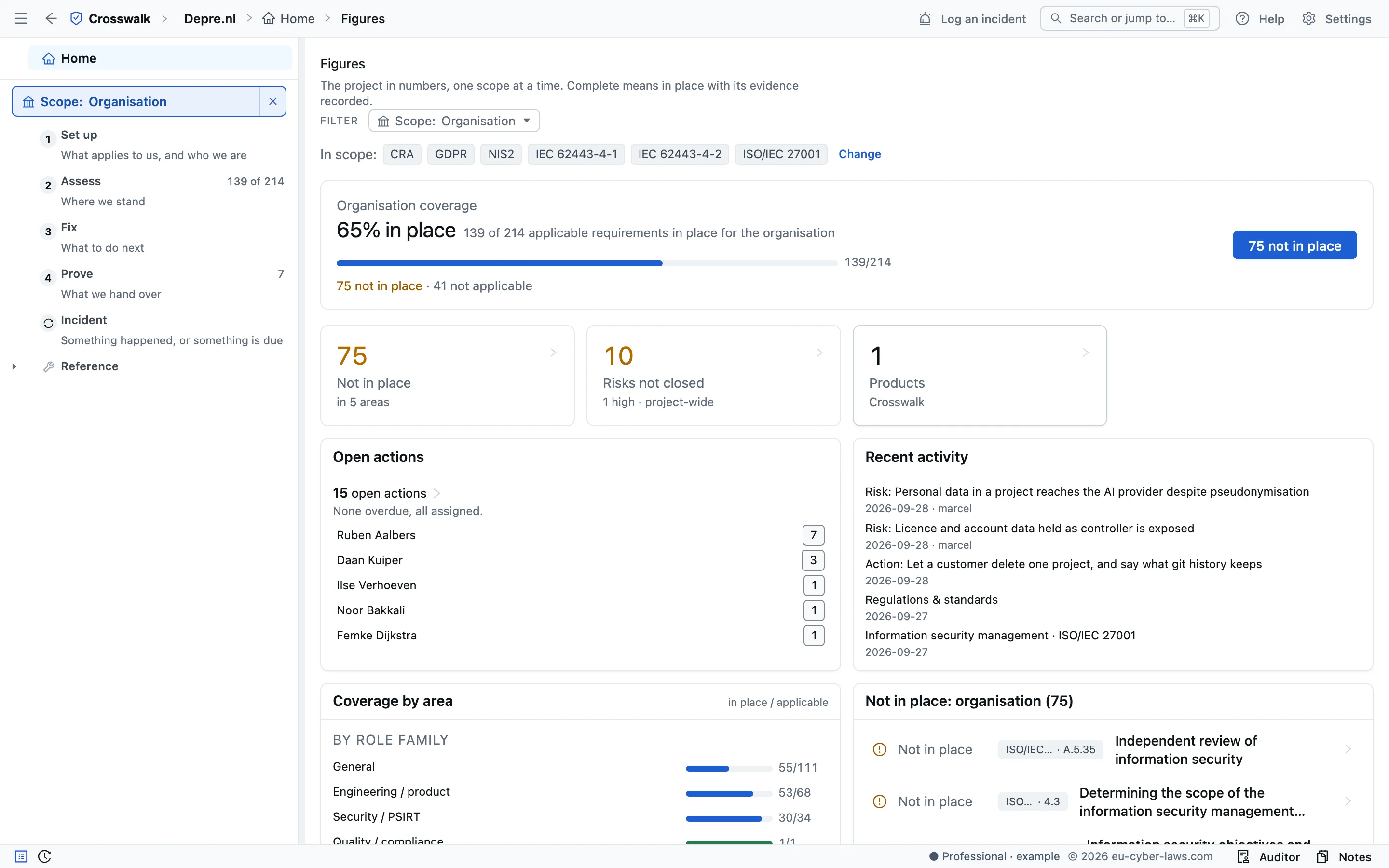1389x868 pixels.
Task: Go back with the arrow icon
Action: pos(51,18)
